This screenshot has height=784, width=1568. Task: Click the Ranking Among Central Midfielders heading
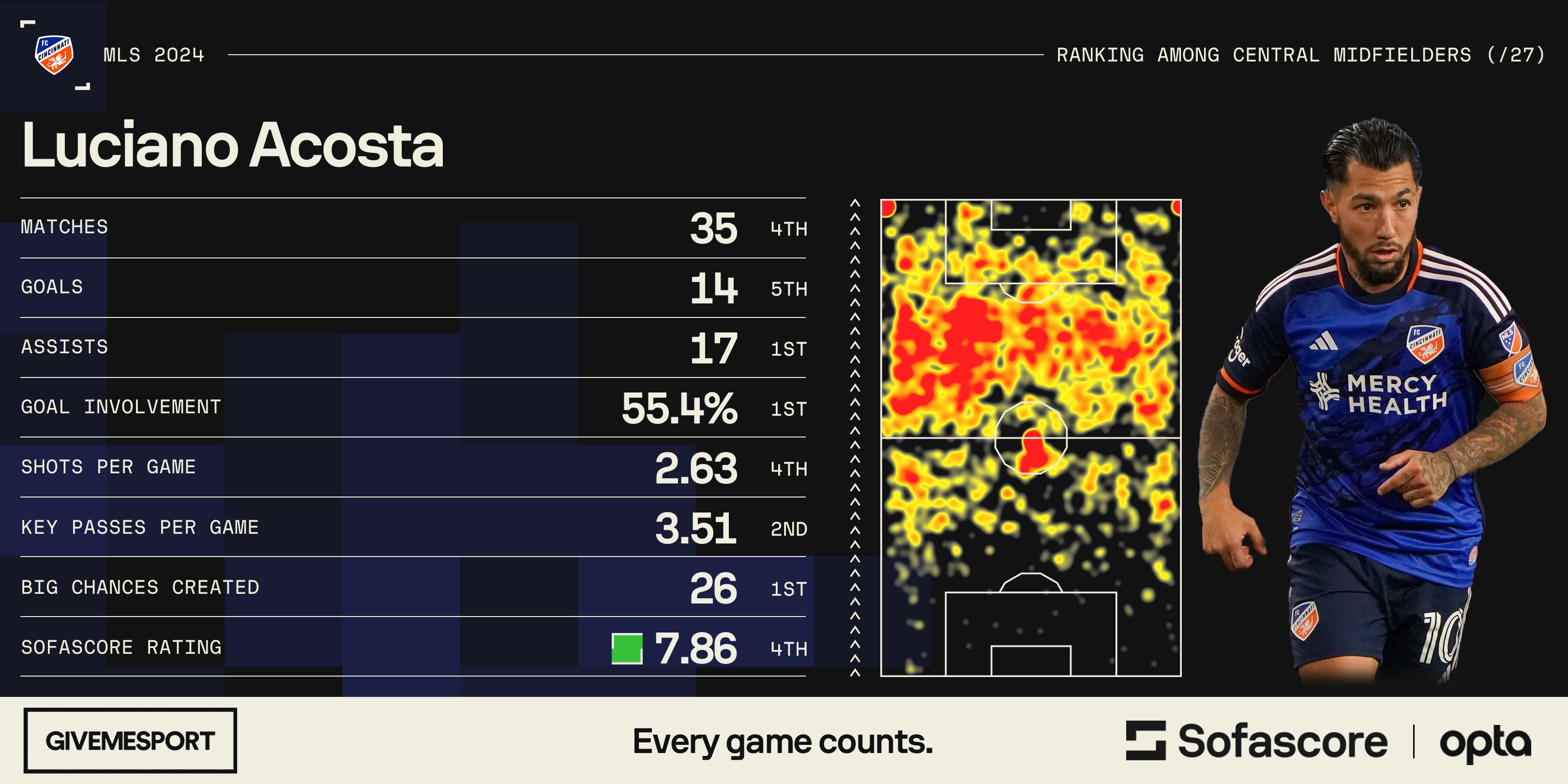pos(1300,55)
